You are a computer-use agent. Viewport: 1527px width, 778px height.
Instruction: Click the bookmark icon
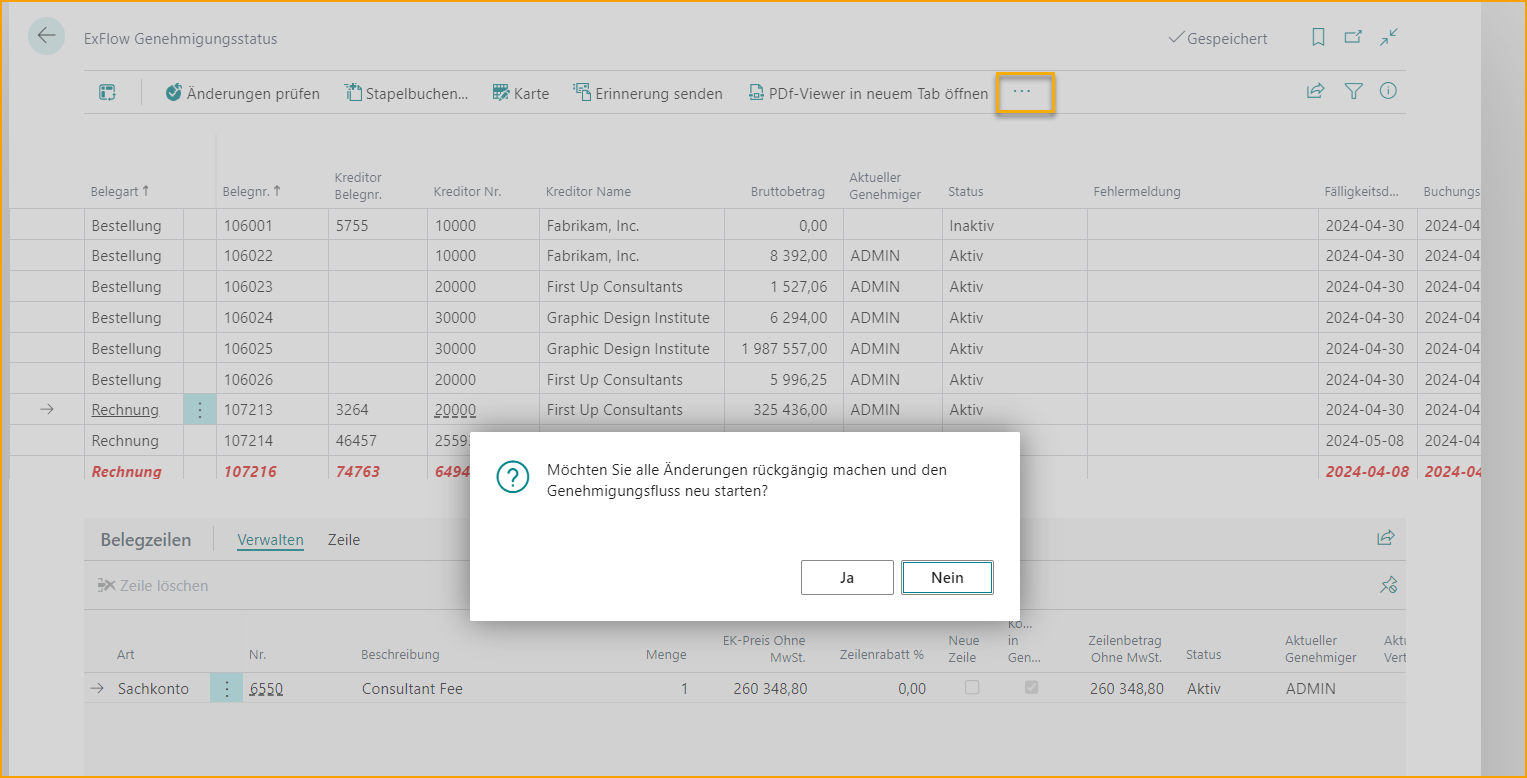pos(1318,37)
